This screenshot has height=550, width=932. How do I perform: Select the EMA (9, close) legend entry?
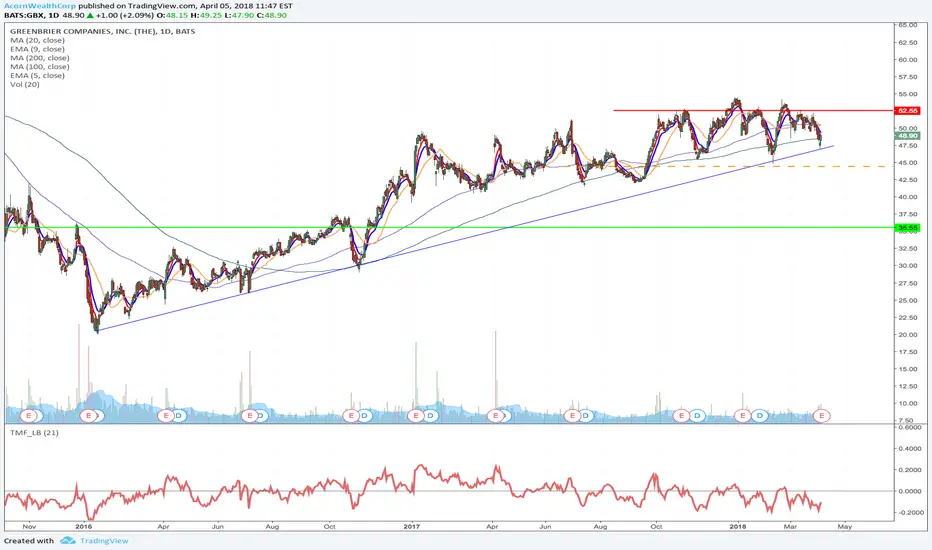coord(37,49)
